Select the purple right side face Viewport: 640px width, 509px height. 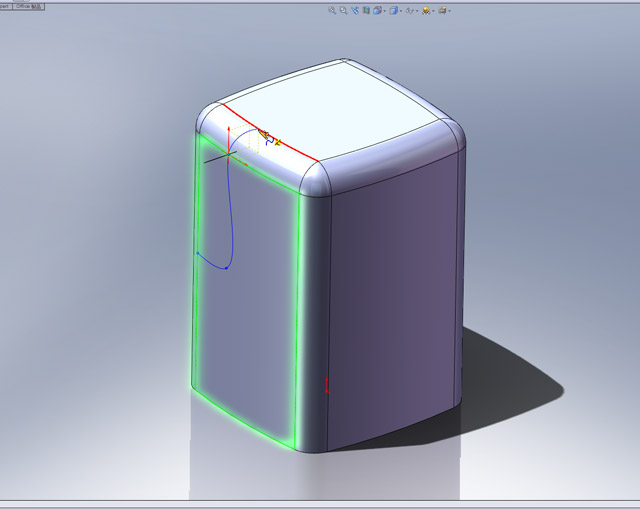click(x=395, y=300)
